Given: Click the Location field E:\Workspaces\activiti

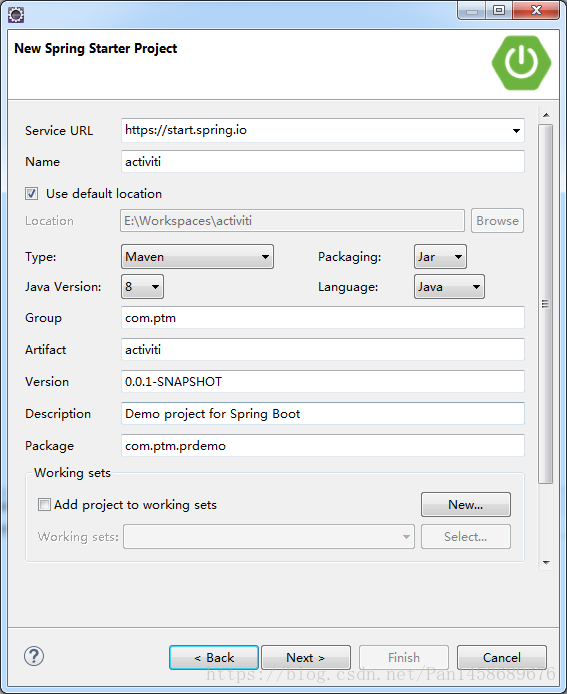Looking at the screenshot, I should [292, 220].
